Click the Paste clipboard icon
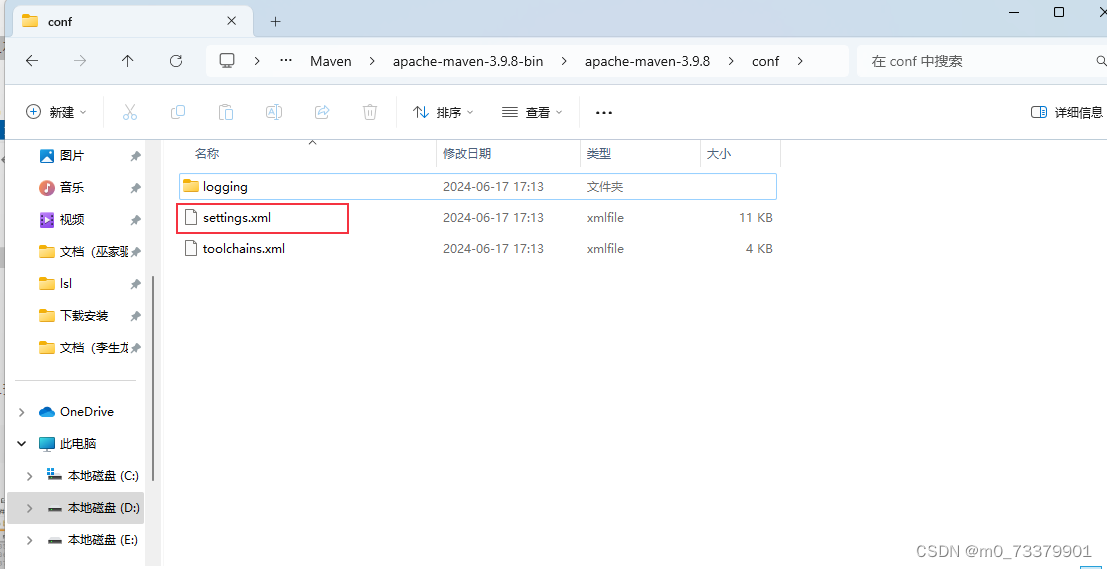 click(x=226, y=112)
